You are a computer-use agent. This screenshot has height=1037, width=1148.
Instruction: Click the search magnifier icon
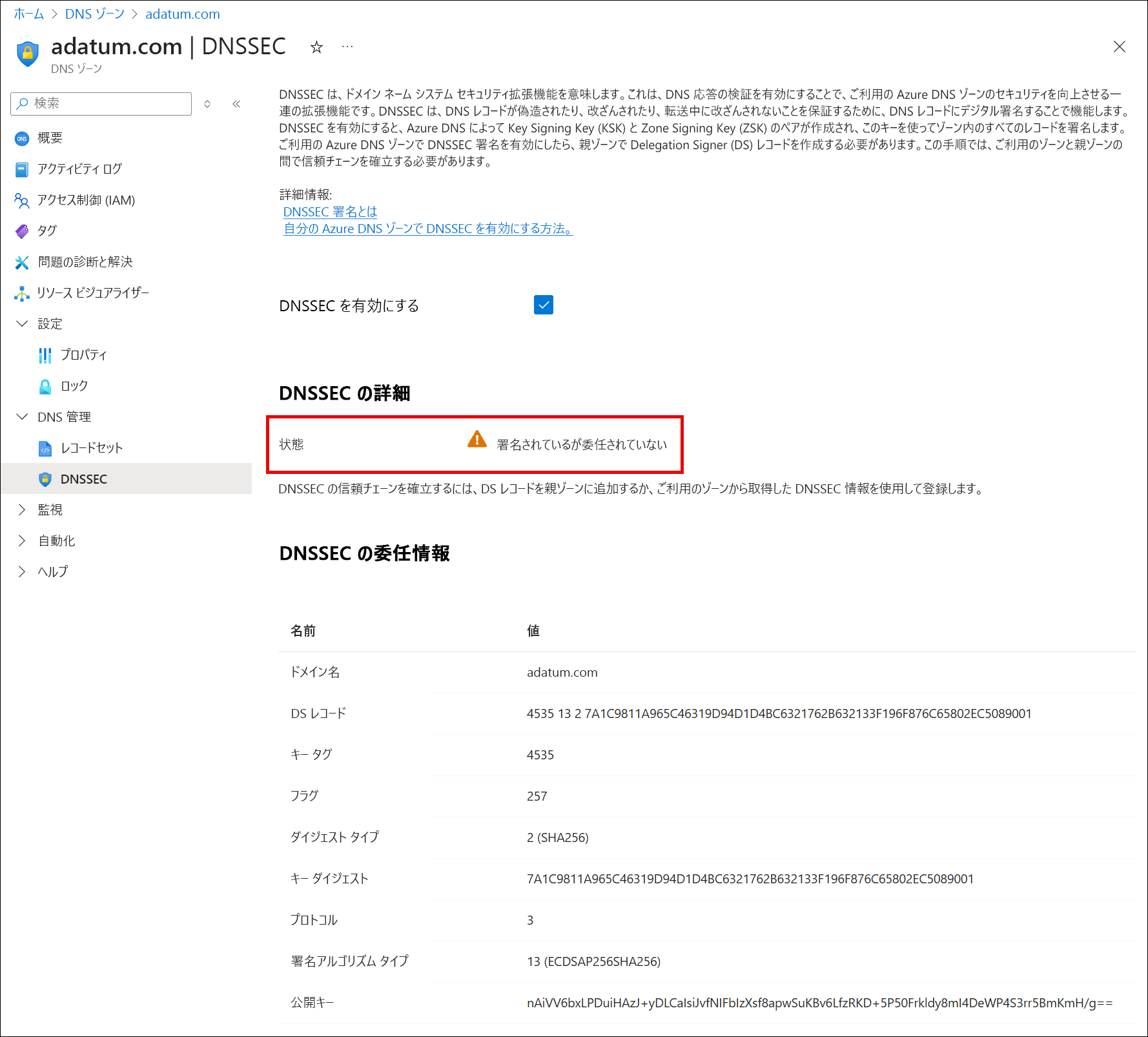pyautogui.click(x=23, y=103)
